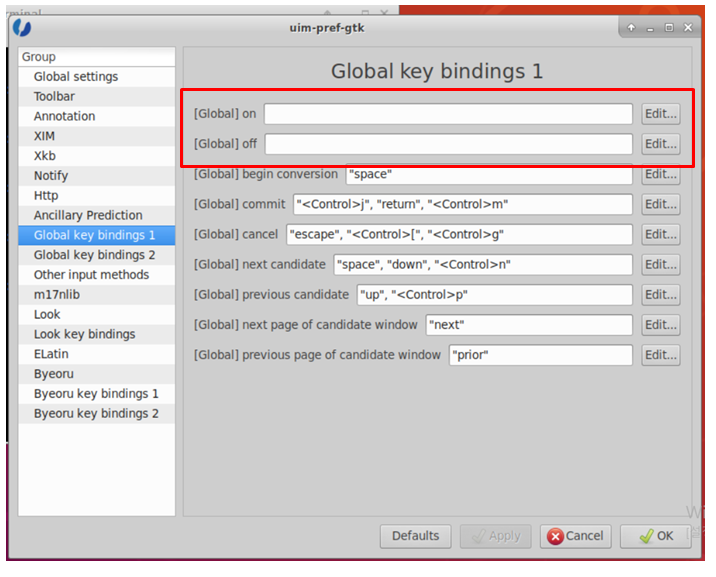Click the Group column header
The width and height of the screenshot is (716, 577).
(96, 57)
